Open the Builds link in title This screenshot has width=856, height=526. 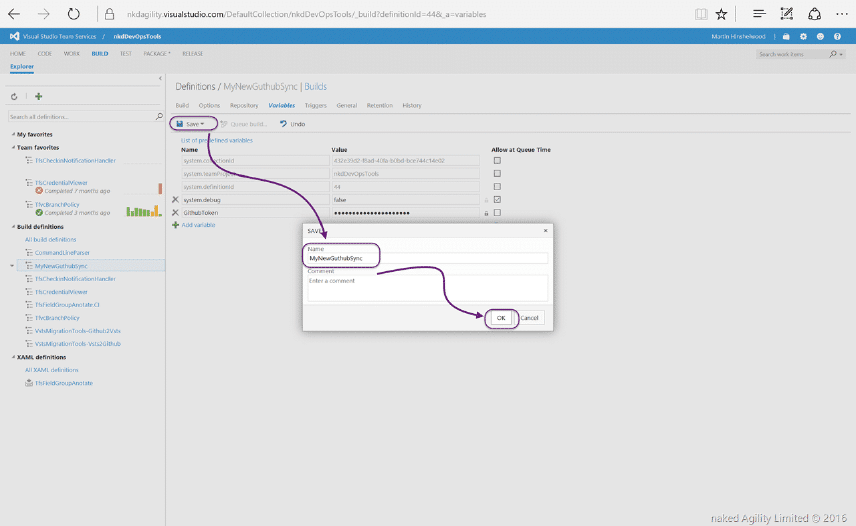(x=316, y=86)
